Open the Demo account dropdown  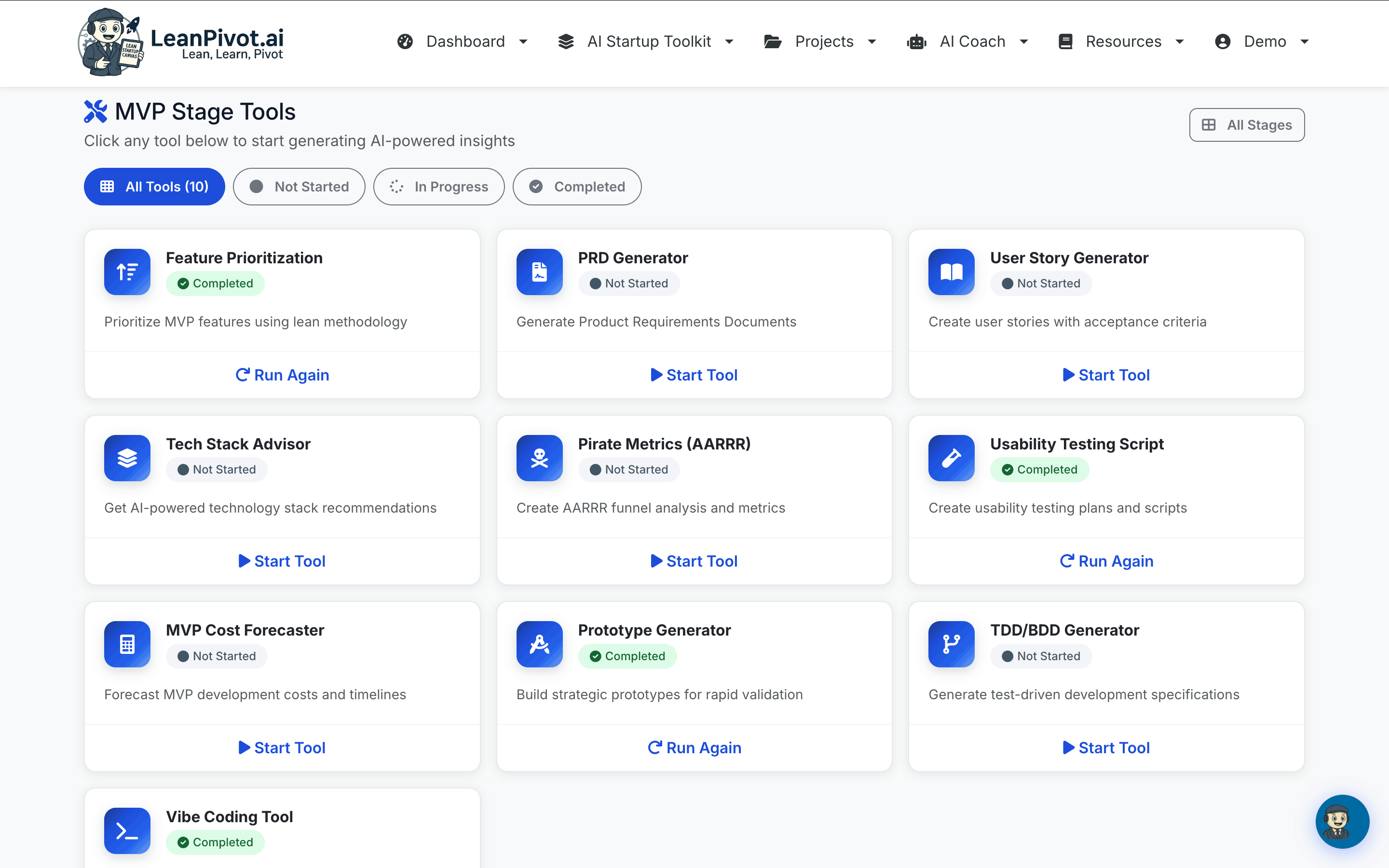point(1262,41)
